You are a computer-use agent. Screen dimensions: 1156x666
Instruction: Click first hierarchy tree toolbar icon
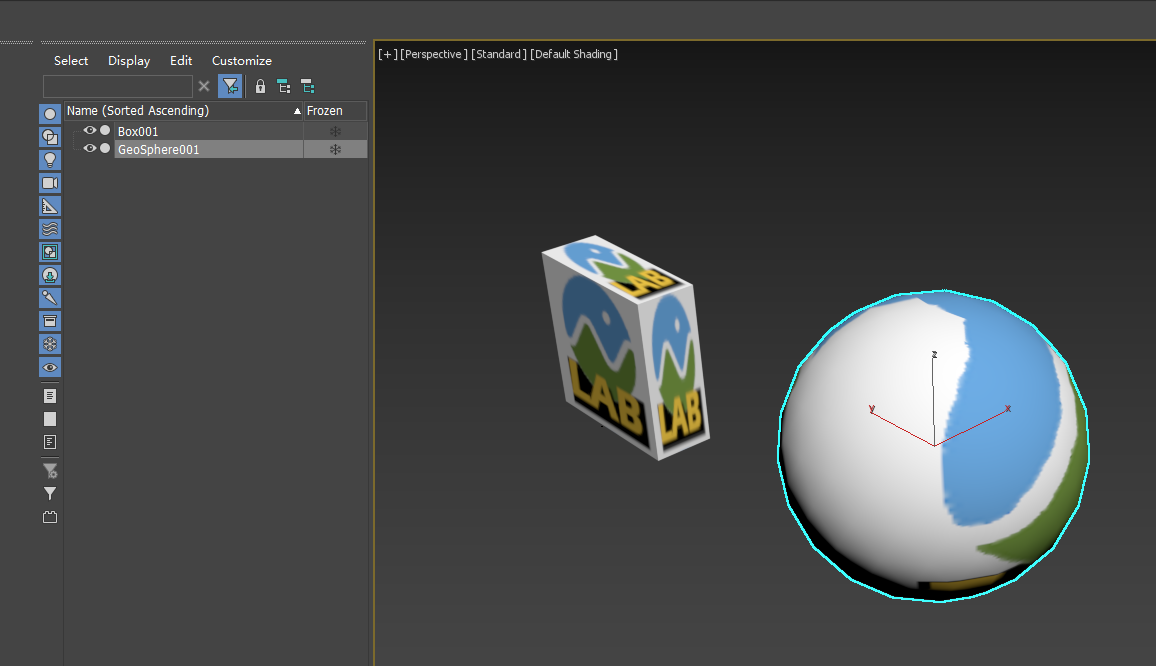tap(284, 86)
